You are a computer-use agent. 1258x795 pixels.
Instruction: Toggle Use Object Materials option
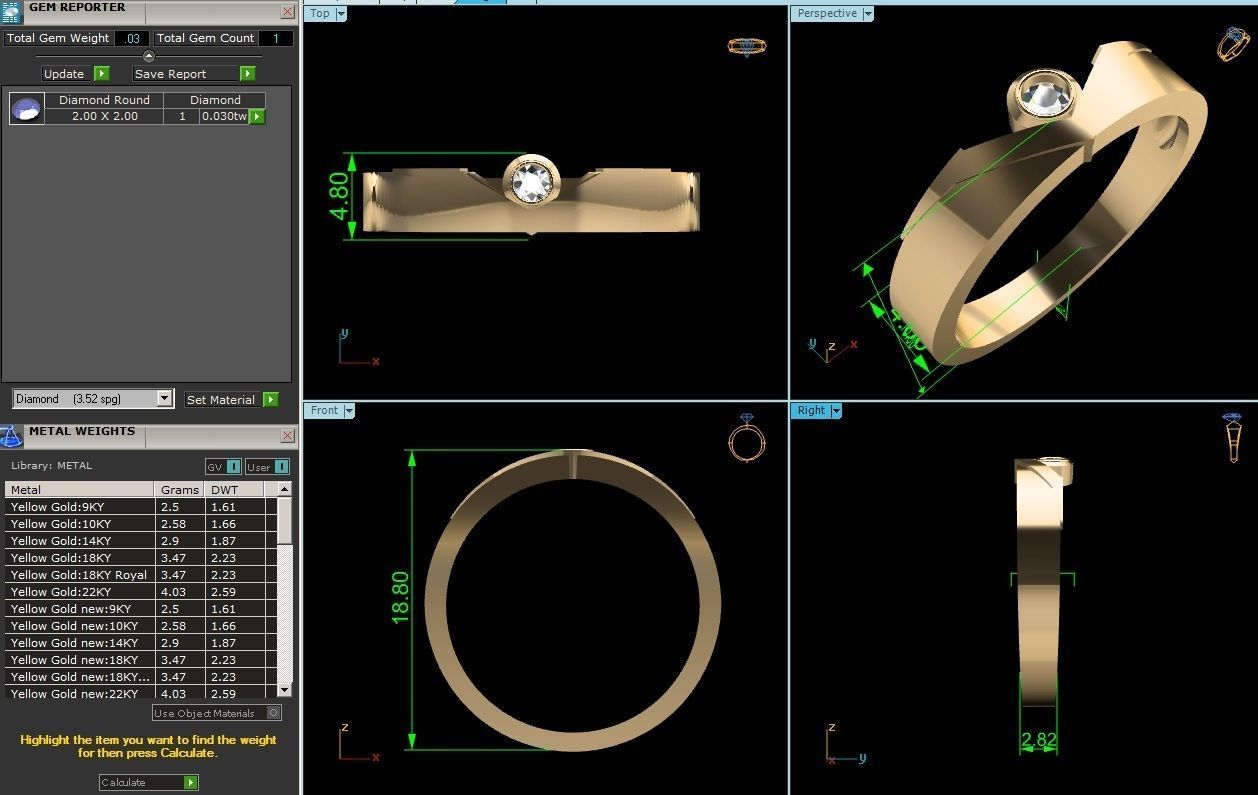[x=217, y=713]
